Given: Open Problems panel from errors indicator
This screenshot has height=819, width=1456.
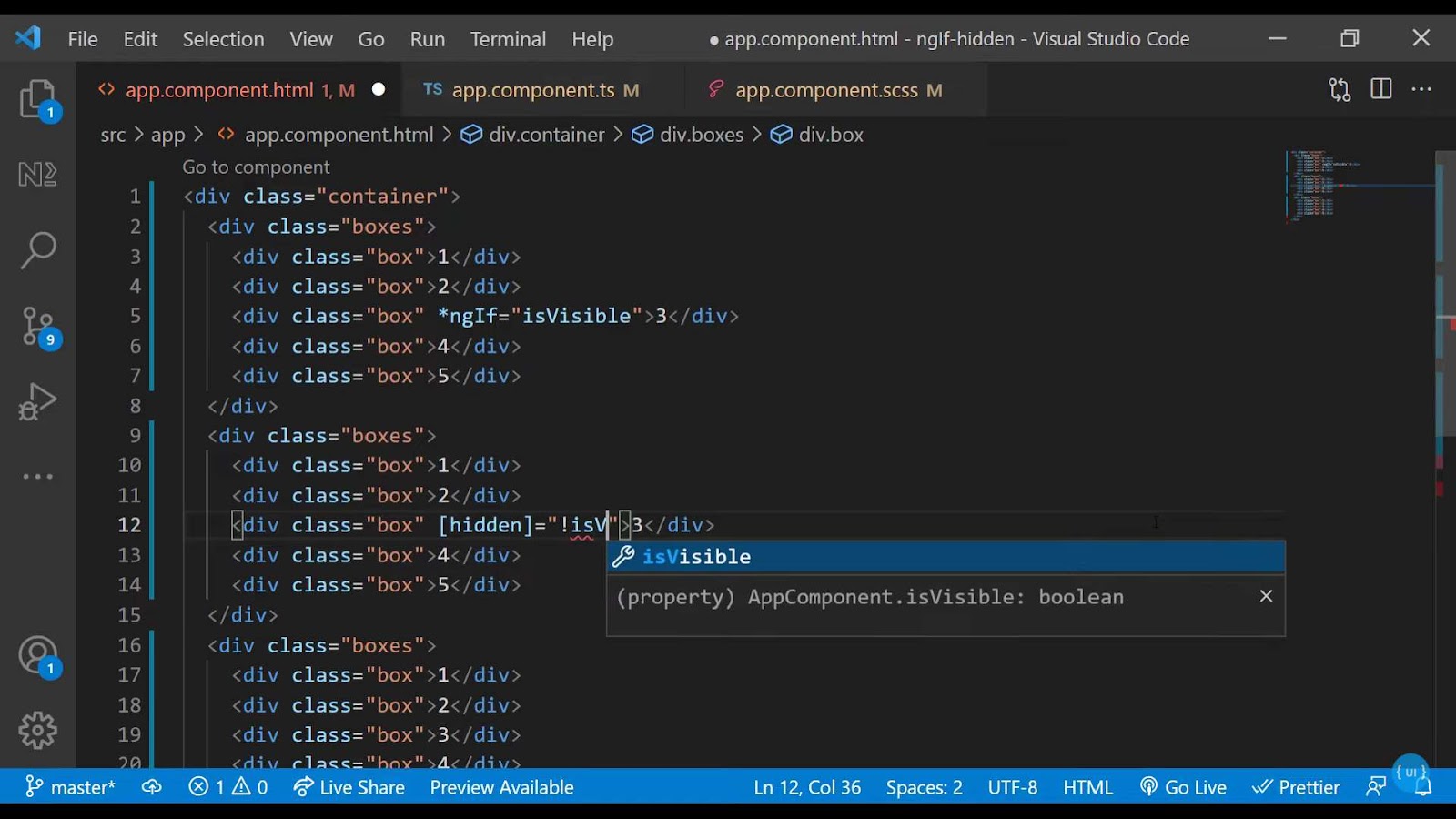Looking at the screenshot, I should click(x=228, y=787).
